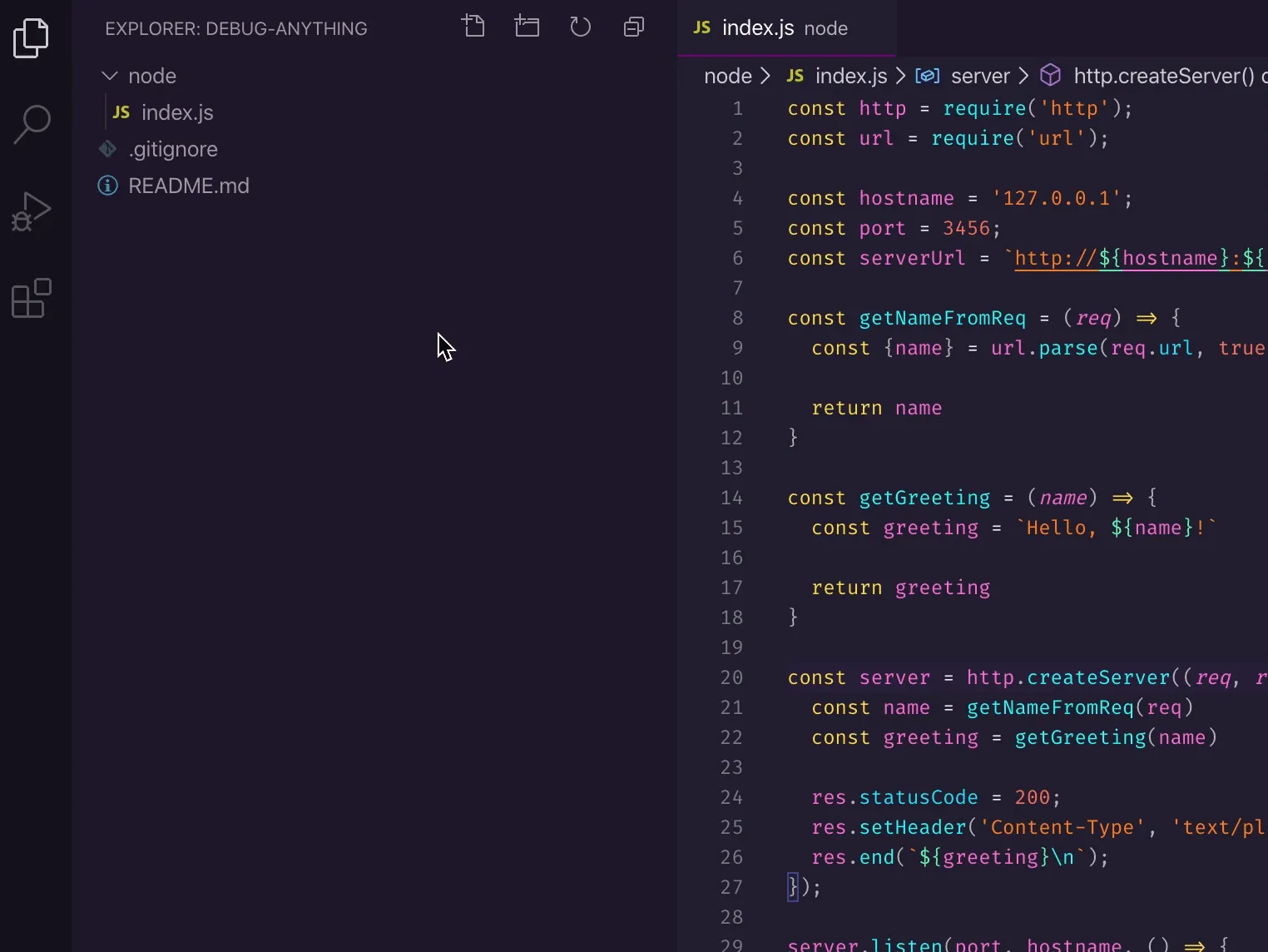Open the Run and Debug view
The image size is (1268, 952).
[32, 211]
